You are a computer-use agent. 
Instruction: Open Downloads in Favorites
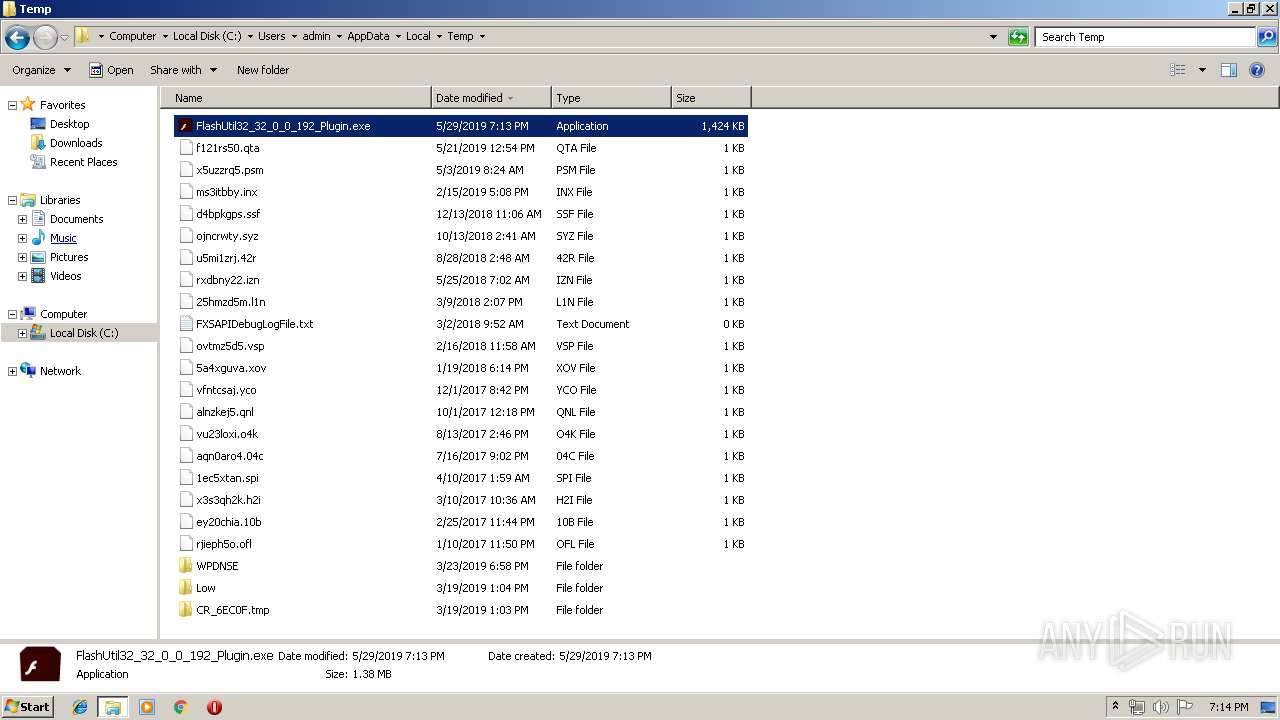(76, 143)
